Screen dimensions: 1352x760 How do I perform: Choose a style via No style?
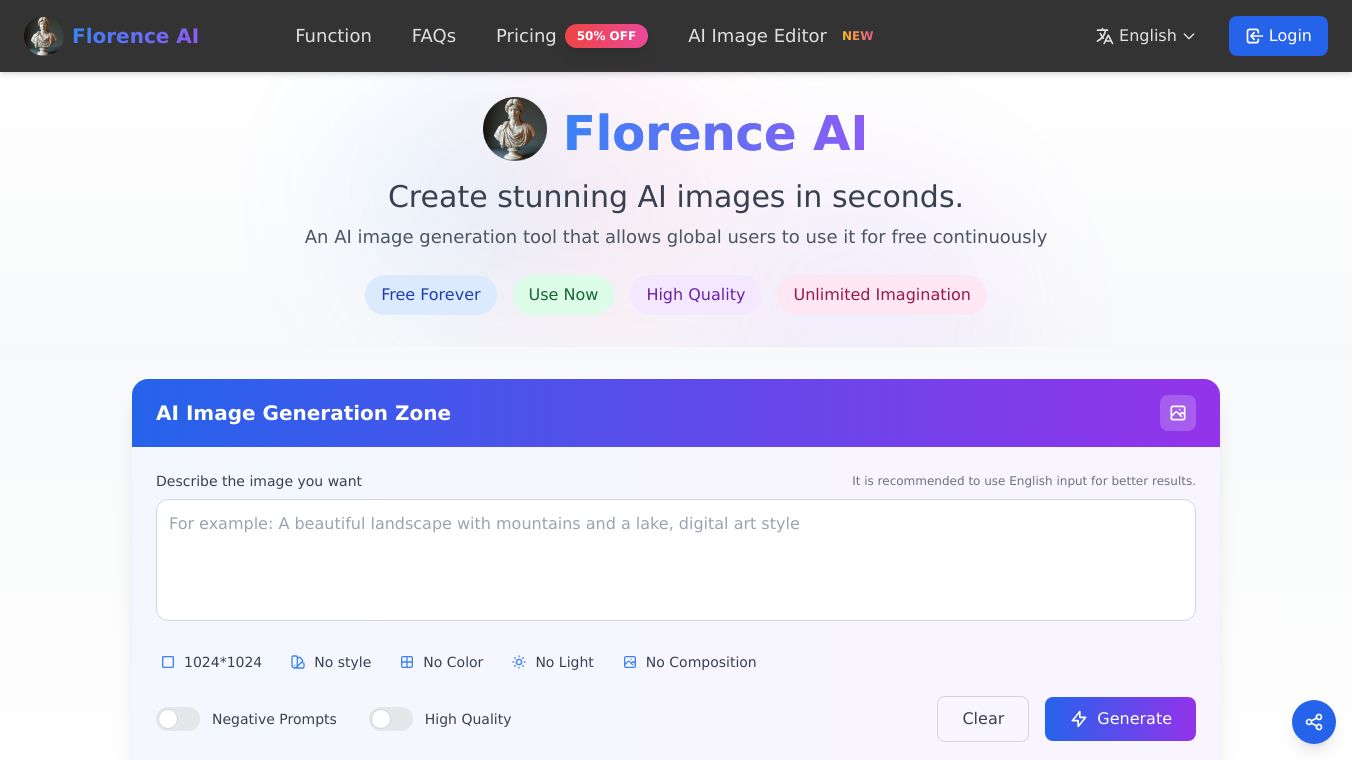(x=331, y=662)
